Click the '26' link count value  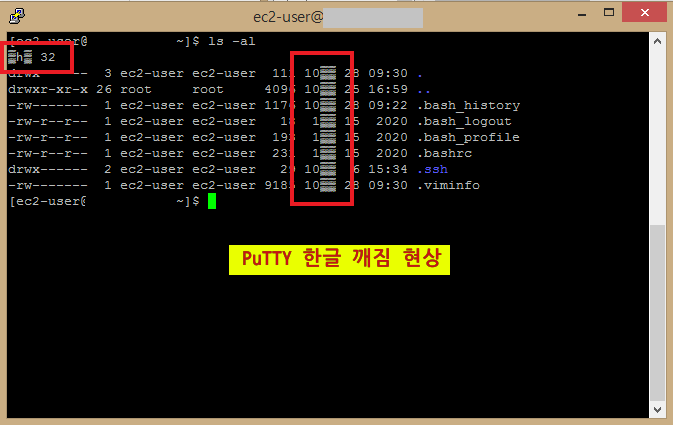click(x=104, y=89)
